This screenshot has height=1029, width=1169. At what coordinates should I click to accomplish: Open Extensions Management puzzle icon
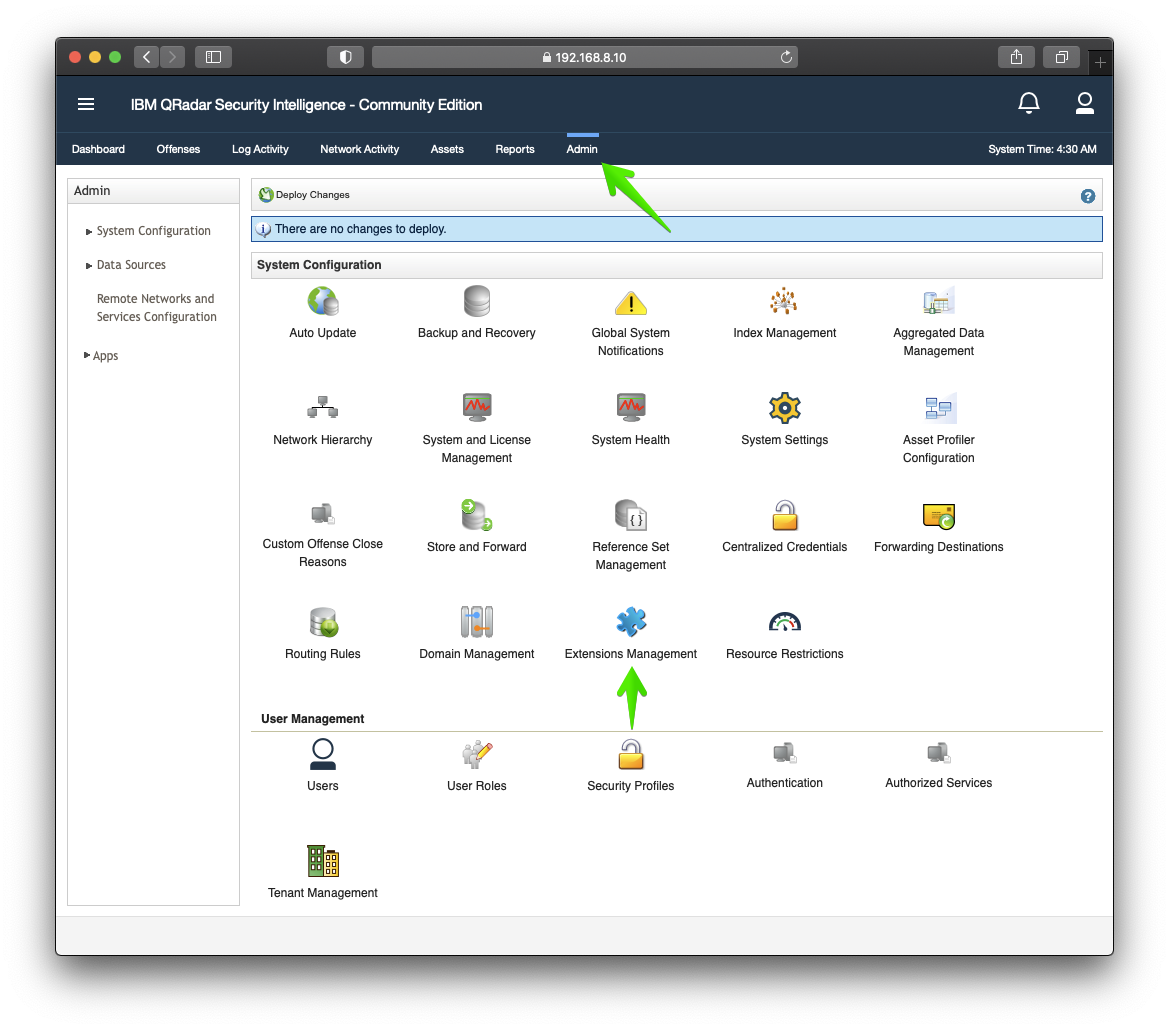(631, 623)
